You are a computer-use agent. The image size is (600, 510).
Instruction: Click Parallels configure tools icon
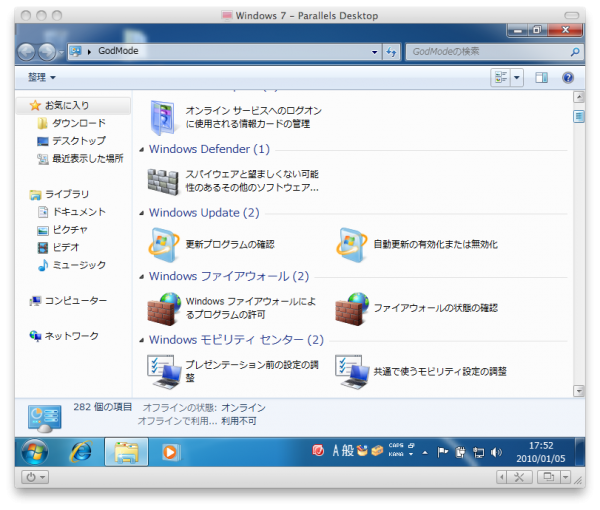519,477
